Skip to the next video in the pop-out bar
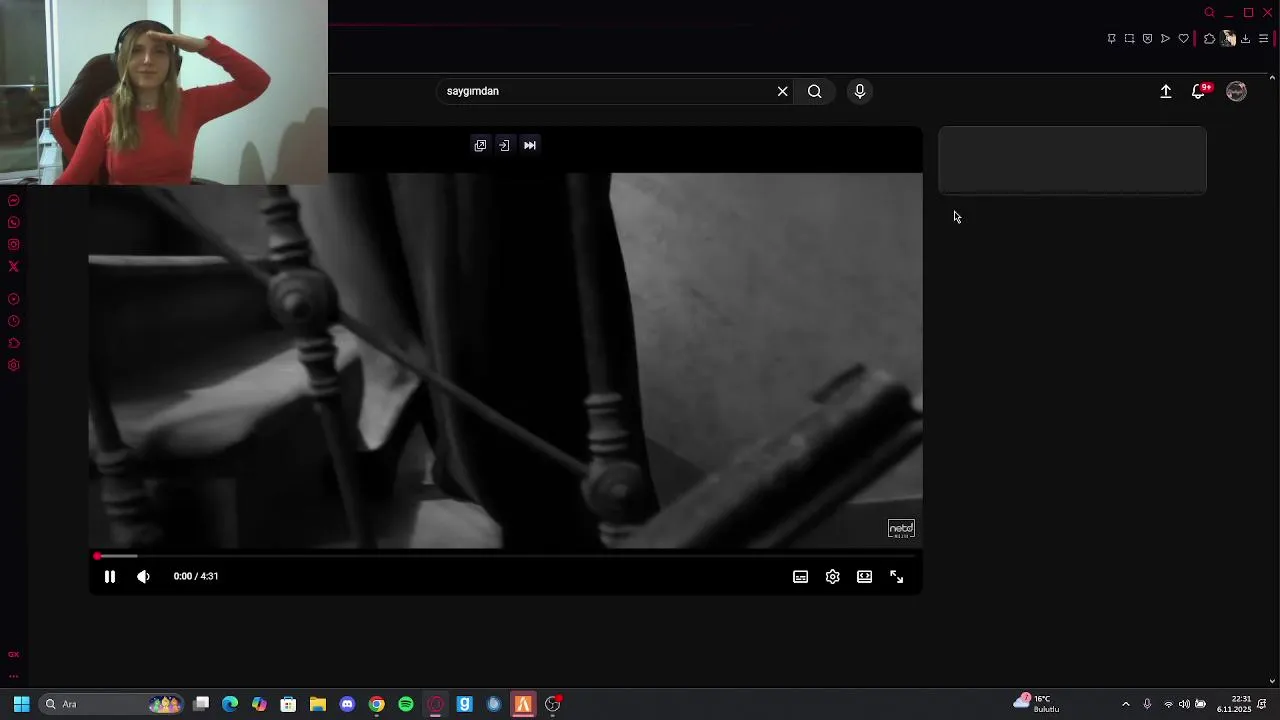 point(530,145)
